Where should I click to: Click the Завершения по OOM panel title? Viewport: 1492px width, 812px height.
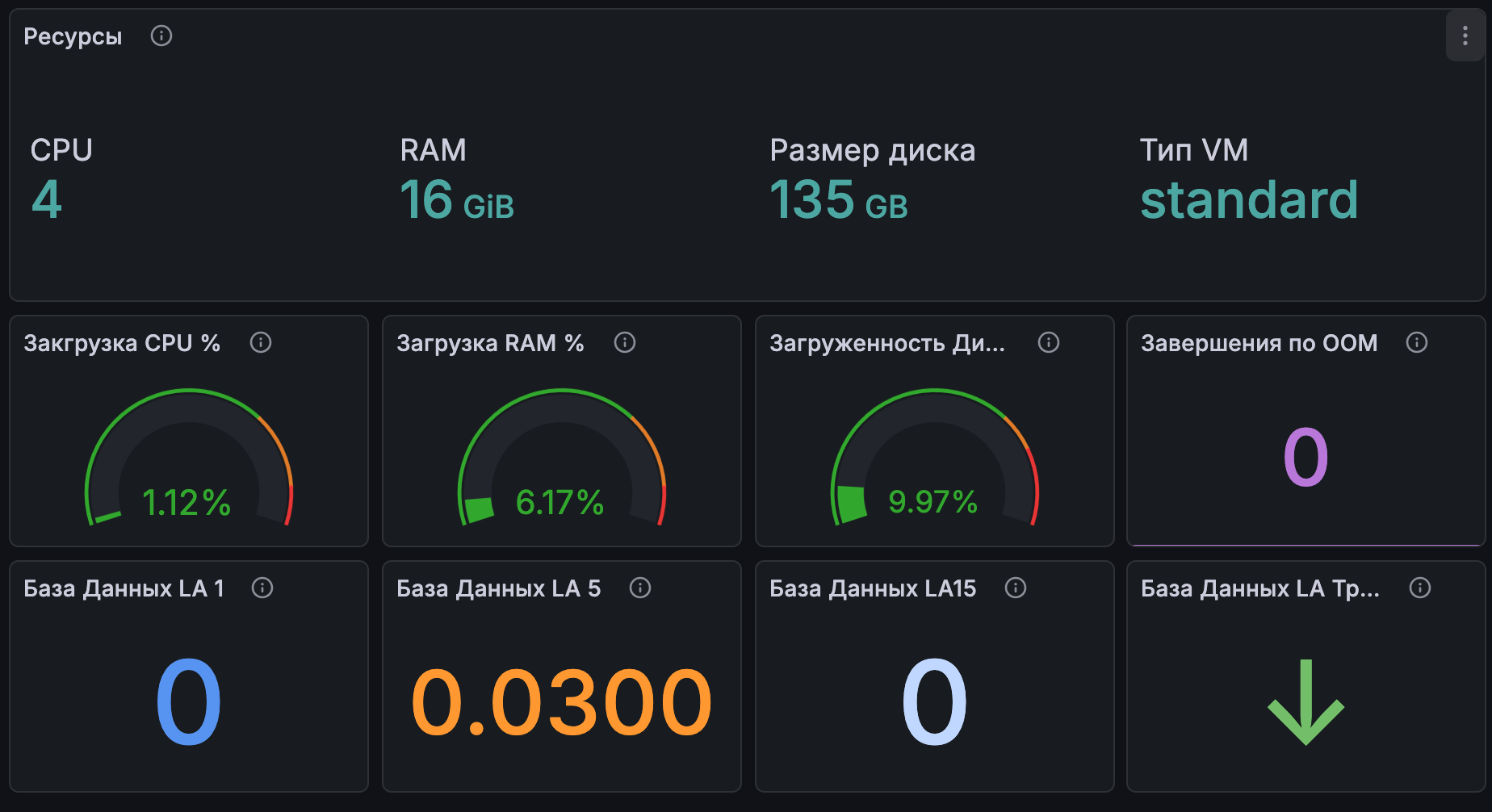click(x=1259, y=343)
